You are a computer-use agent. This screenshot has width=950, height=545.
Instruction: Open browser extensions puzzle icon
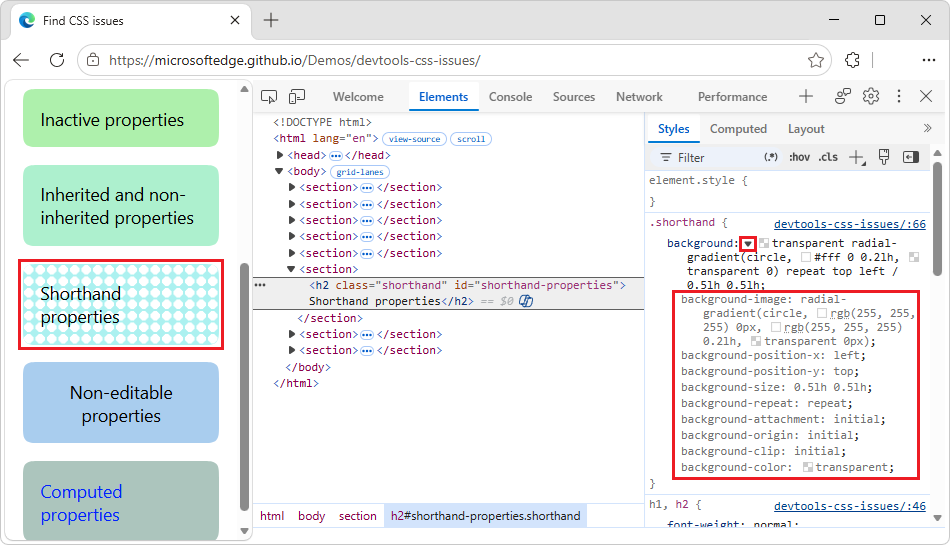click(x=852, y=60)
